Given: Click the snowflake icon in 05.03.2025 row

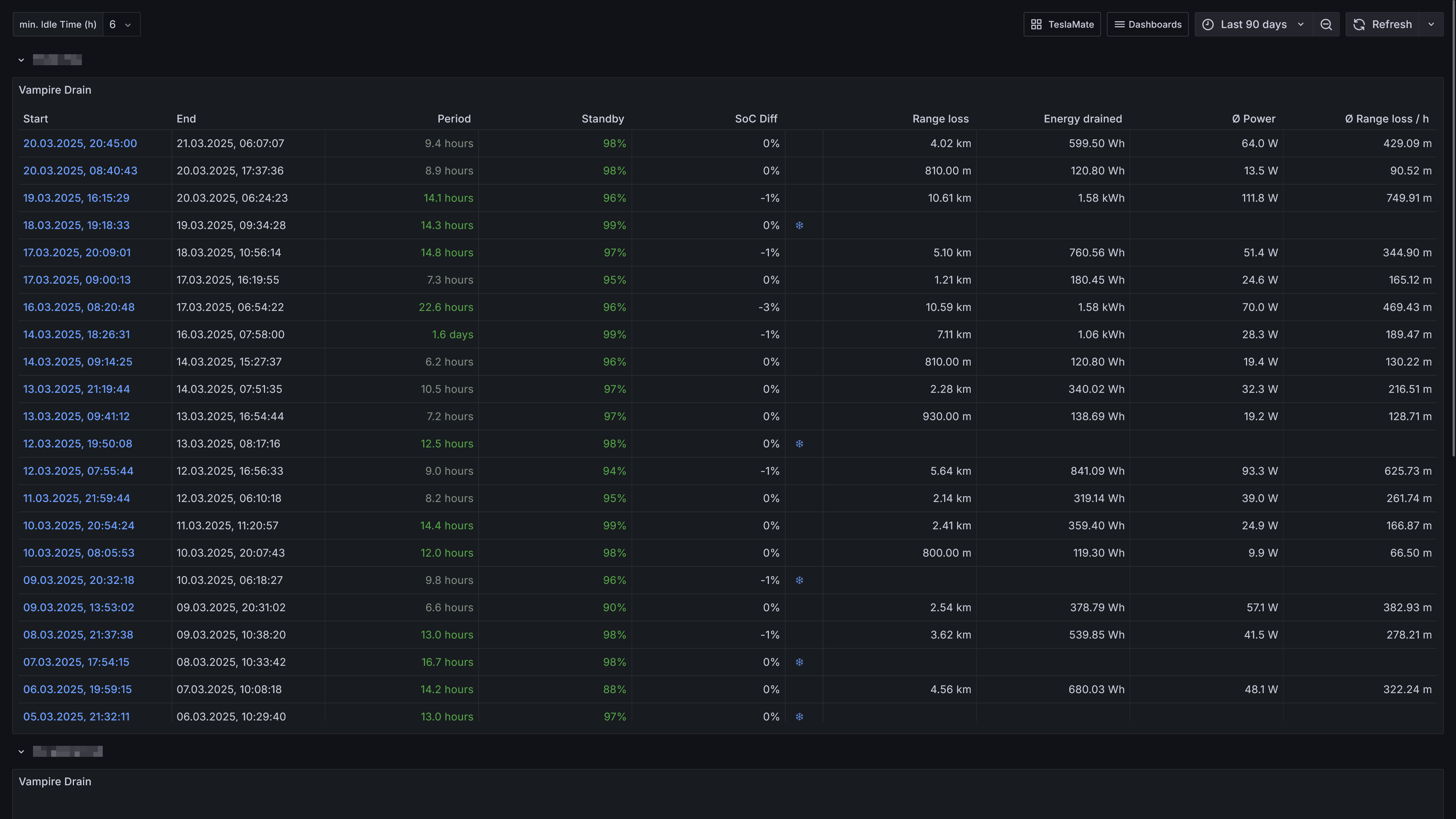Looking at the screenshot, I should 799,717.
